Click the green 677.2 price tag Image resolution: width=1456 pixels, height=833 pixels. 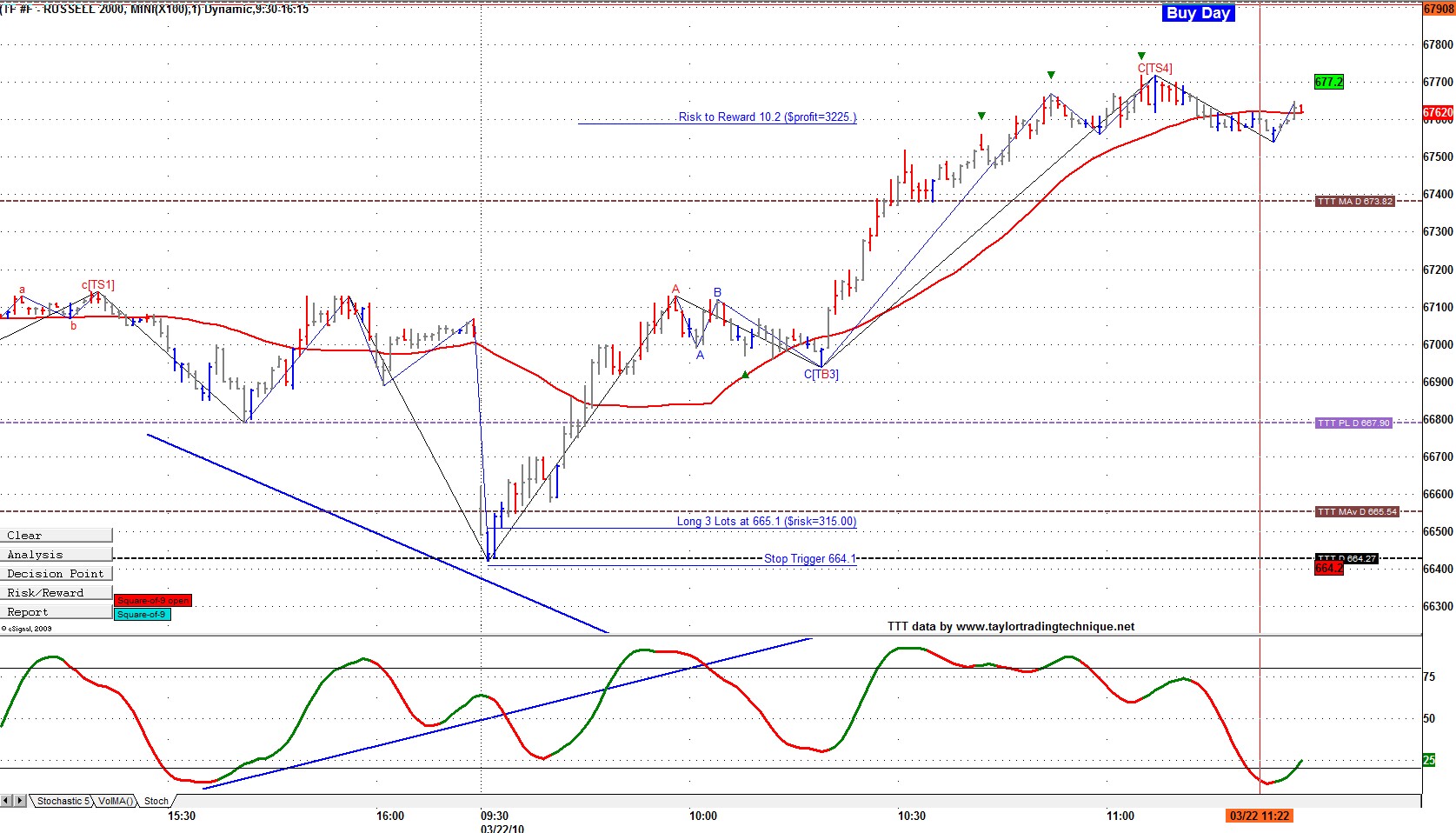(1328, 82)
